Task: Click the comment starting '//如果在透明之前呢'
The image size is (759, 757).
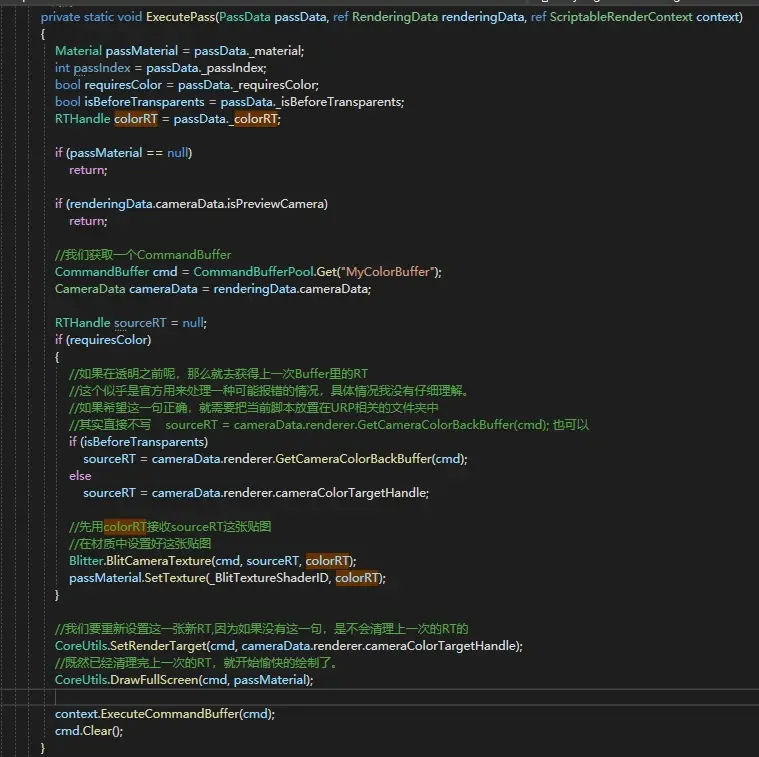Action: tap(218, 374)
